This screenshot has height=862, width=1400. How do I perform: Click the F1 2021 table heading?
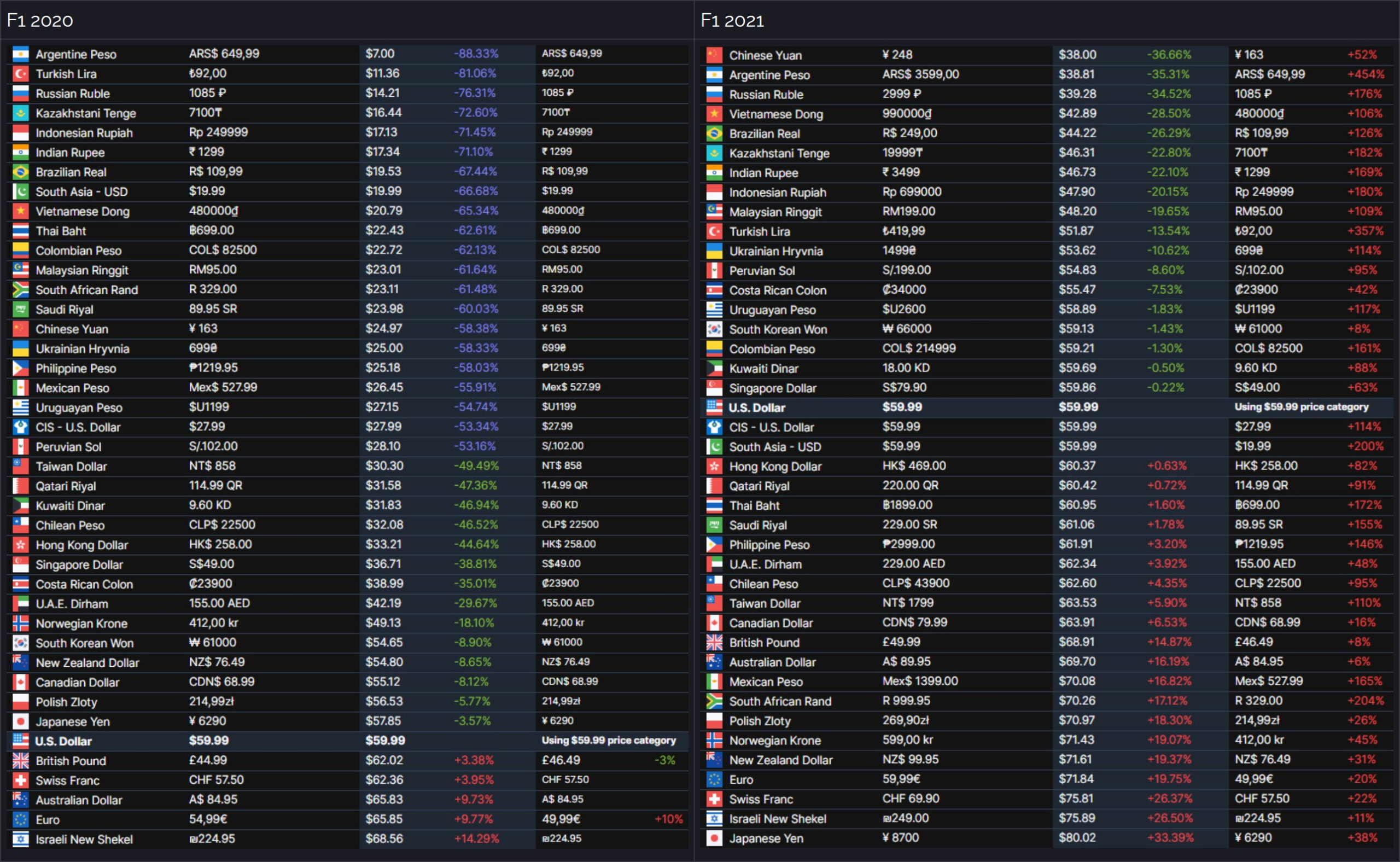732,21
